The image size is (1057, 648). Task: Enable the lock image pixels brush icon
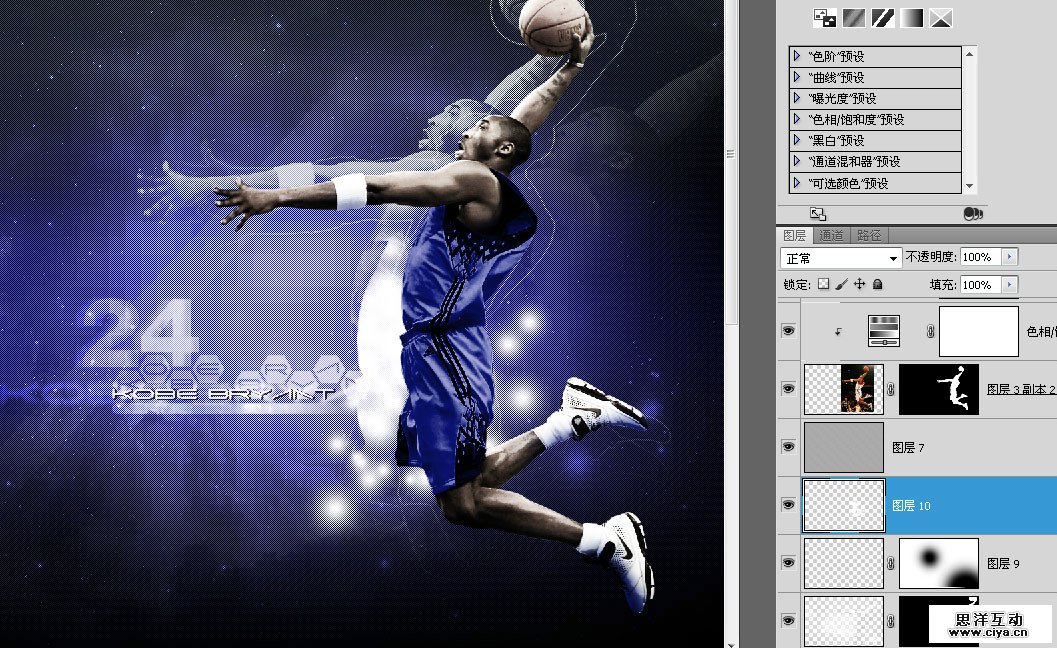coord(841,283)
